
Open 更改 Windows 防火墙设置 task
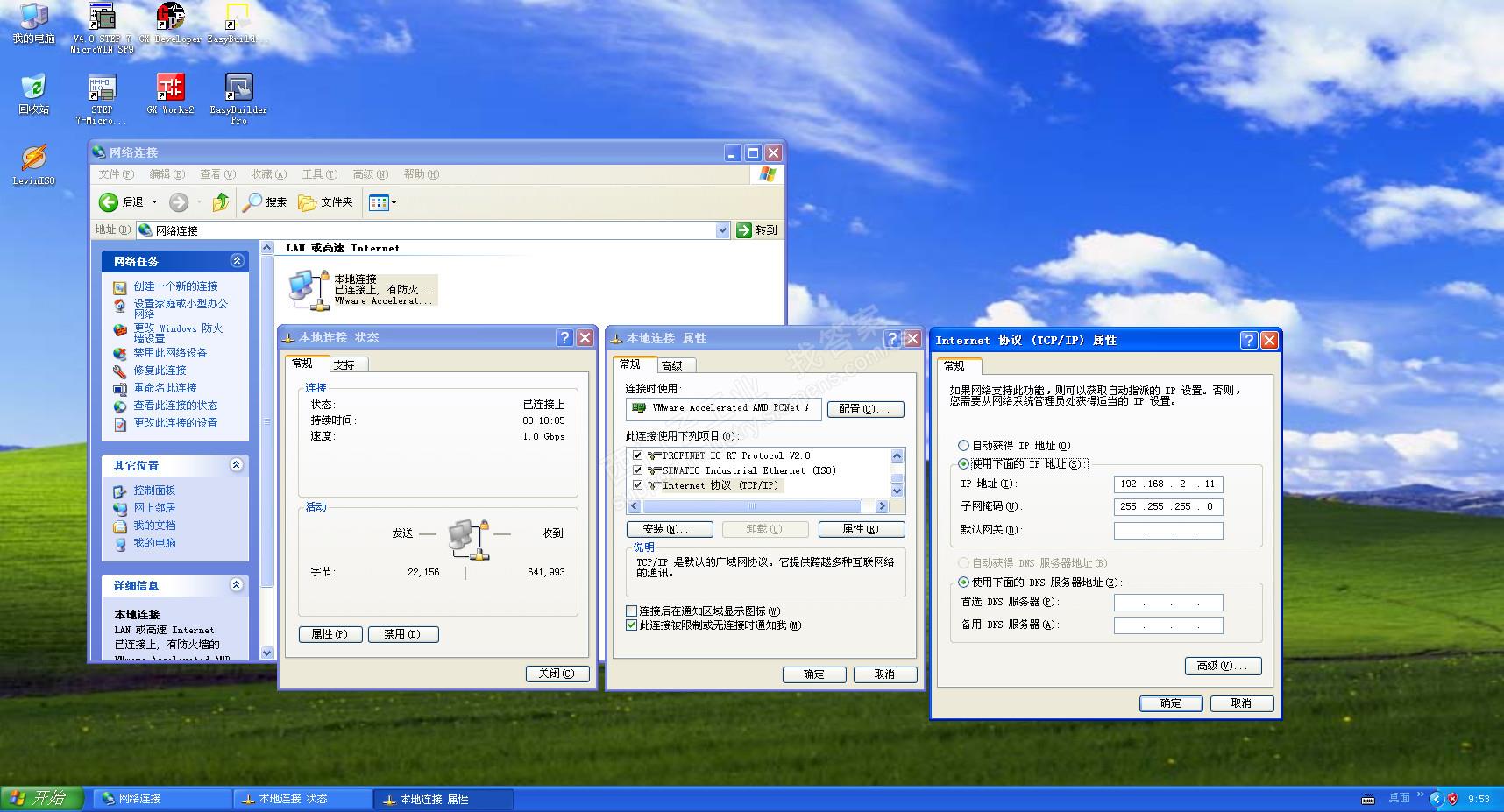(x=178, y=333)
